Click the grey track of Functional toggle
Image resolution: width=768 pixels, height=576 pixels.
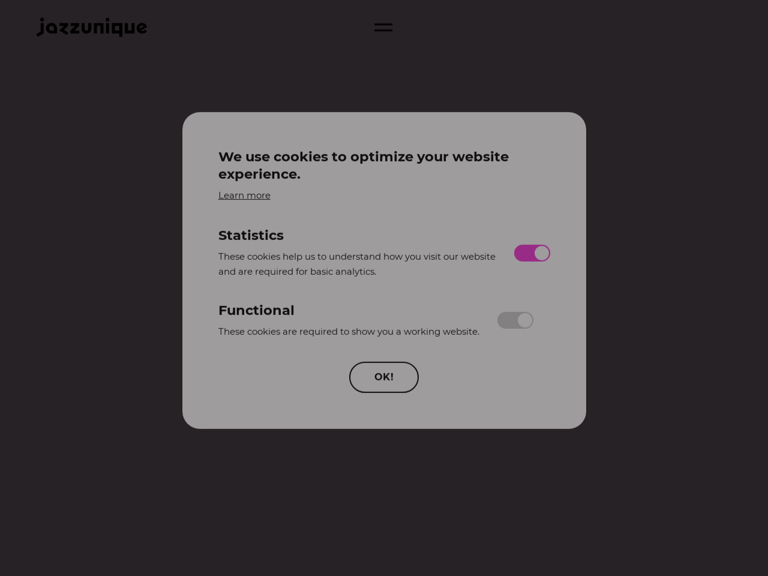coord(507,320)
